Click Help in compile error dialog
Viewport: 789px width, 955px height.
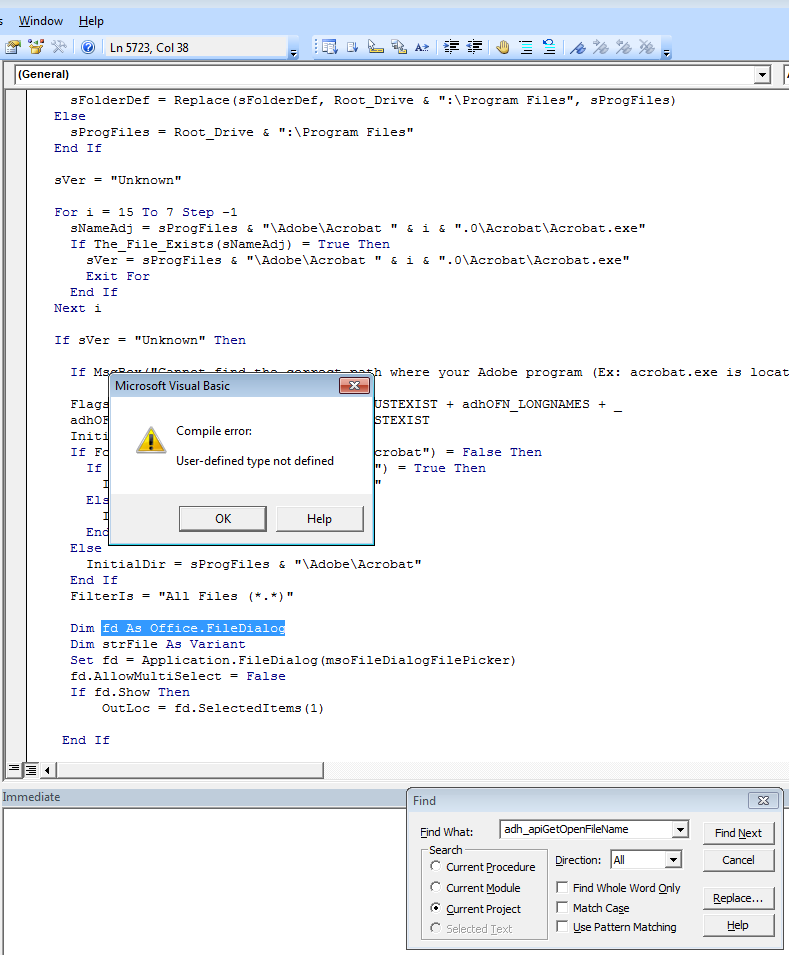[319, 518]
